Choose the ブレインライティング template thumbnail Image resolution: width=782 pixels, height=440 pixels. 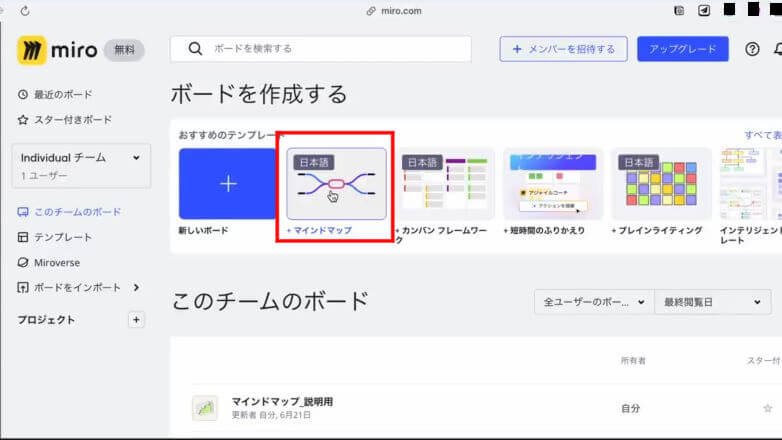tap(661, 184)
